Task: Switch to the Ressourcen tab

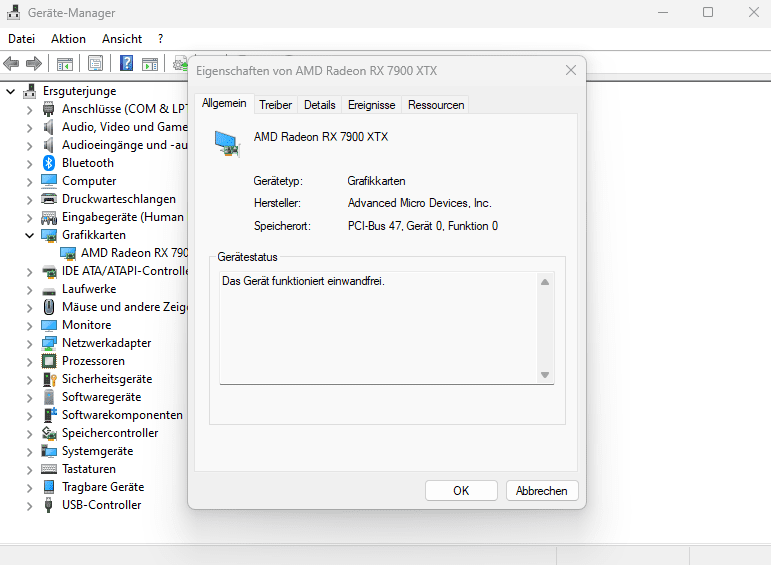Action: (436, 105)
